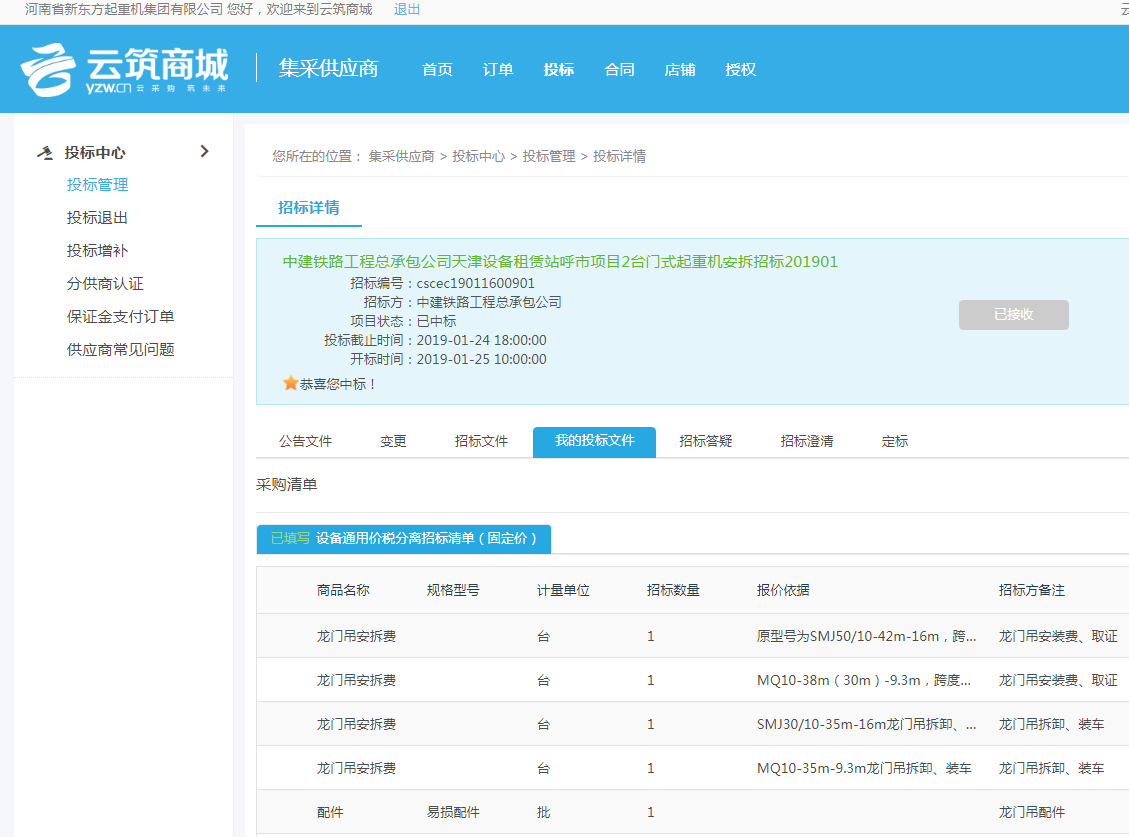Switch to the 变更 tab
Viewport: 1129px width, 837px height.
point(393,442)
